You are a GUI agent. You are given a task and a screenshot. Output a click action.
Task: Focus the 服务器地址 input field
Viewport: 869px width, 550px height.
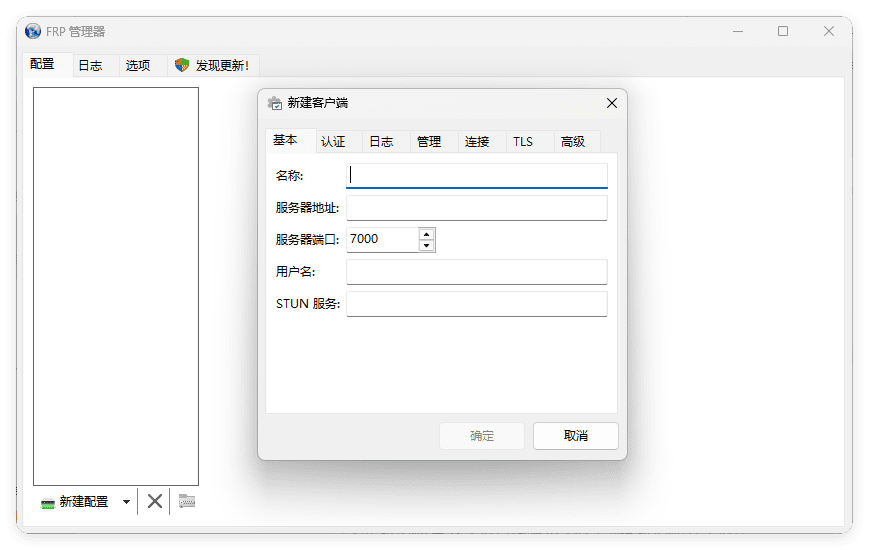tap(477, 208)
